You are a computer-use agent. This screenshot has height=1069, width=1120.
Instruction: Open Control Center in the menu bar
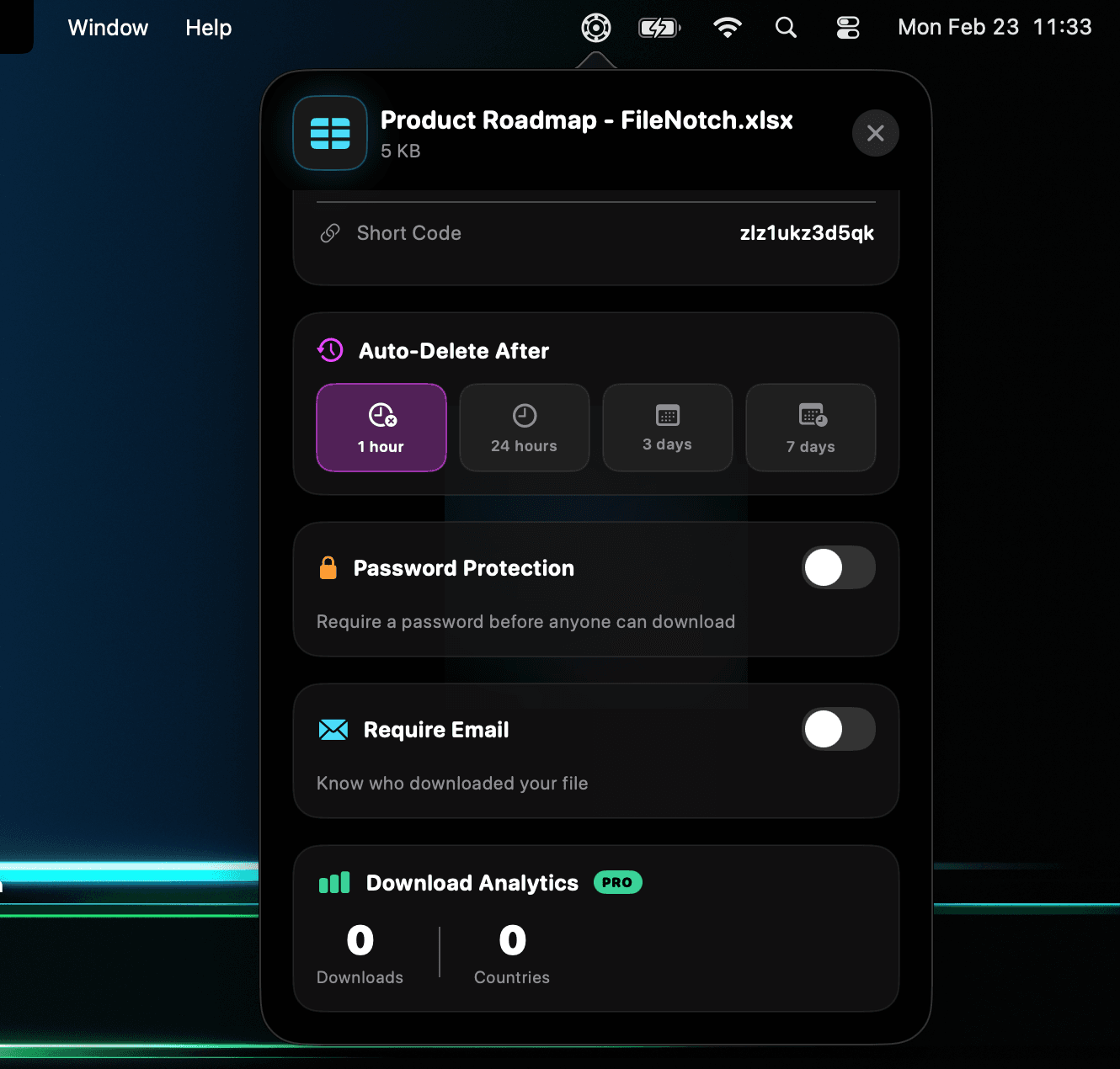[848, 27]
